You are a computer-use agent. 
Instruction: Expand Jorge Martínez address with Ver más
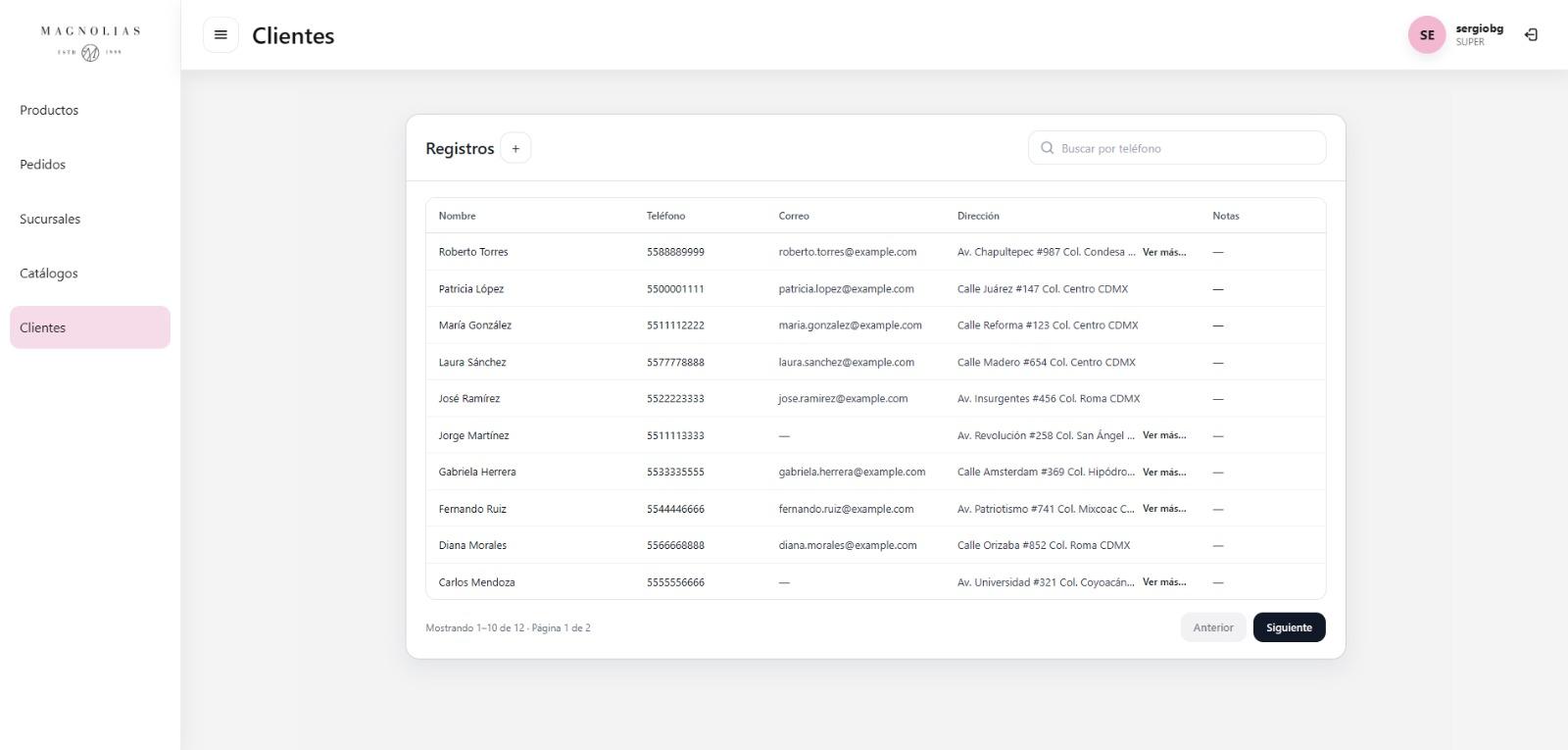(x=1164, y=435)
